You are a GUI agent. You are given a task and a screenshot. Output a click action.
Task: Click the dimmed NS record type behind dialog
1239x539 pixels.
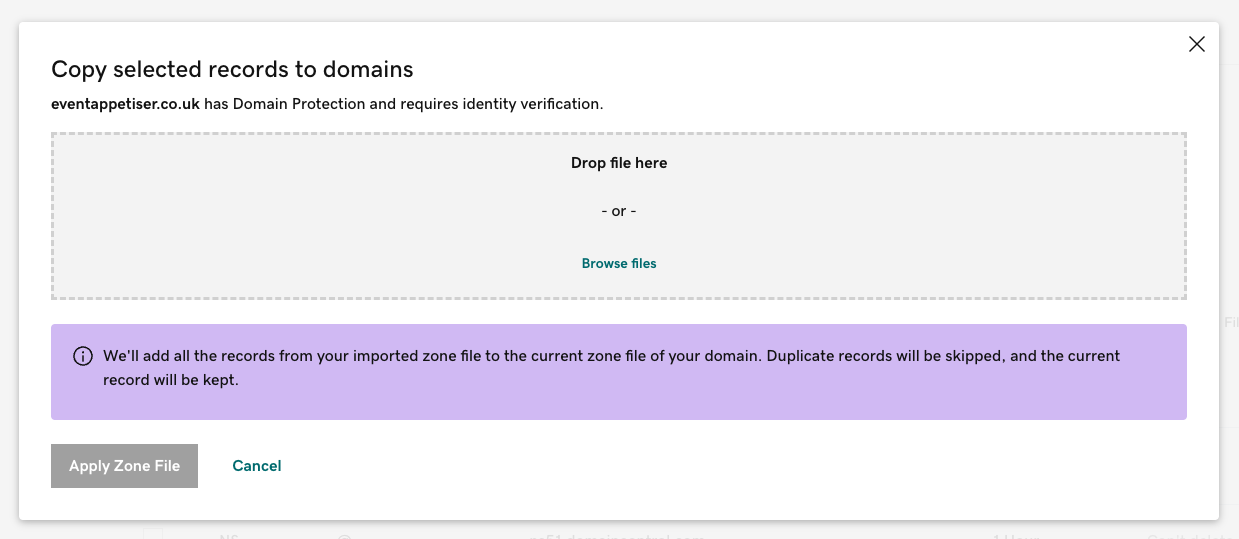point(228,537)
